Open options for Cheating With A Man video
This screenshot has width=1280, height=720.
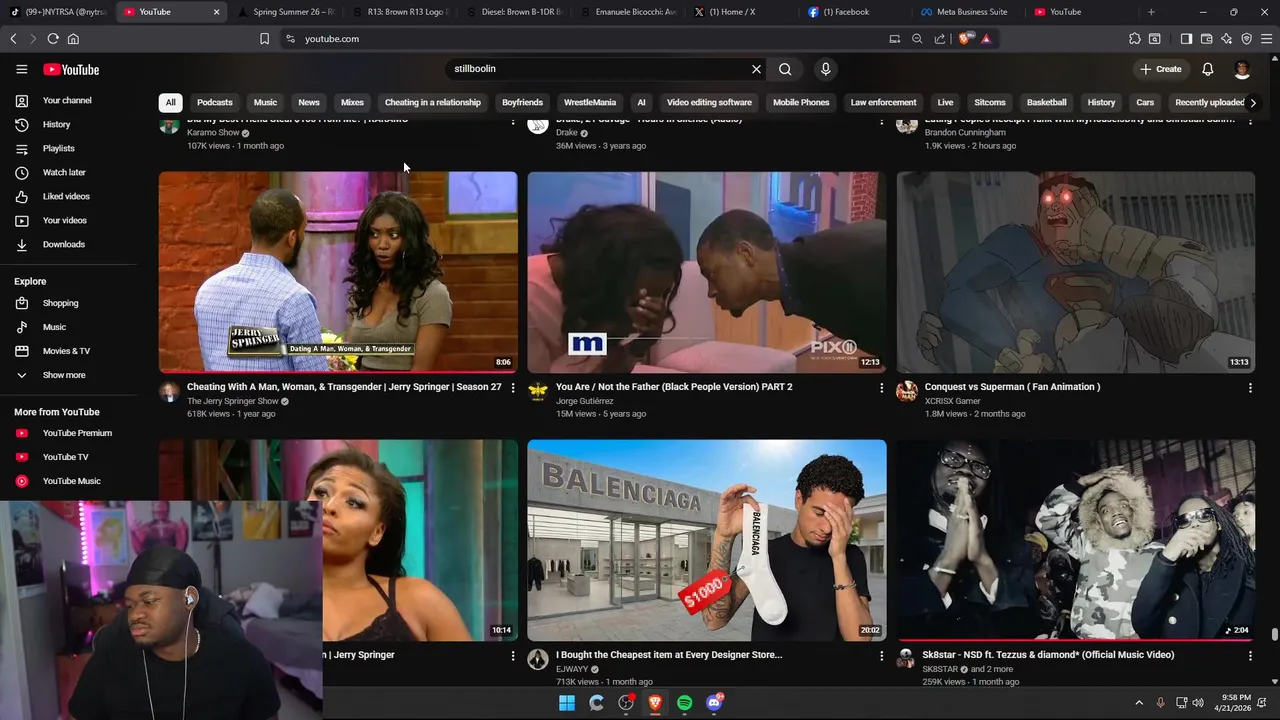pyautogui.click(x=513, y=387)
